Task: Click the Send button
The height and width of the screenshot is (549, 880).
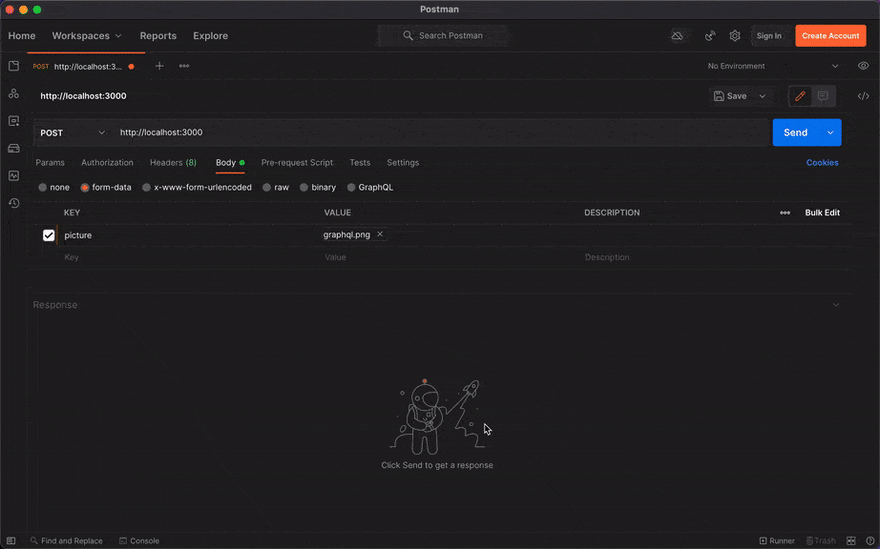Action: [795, 133]
